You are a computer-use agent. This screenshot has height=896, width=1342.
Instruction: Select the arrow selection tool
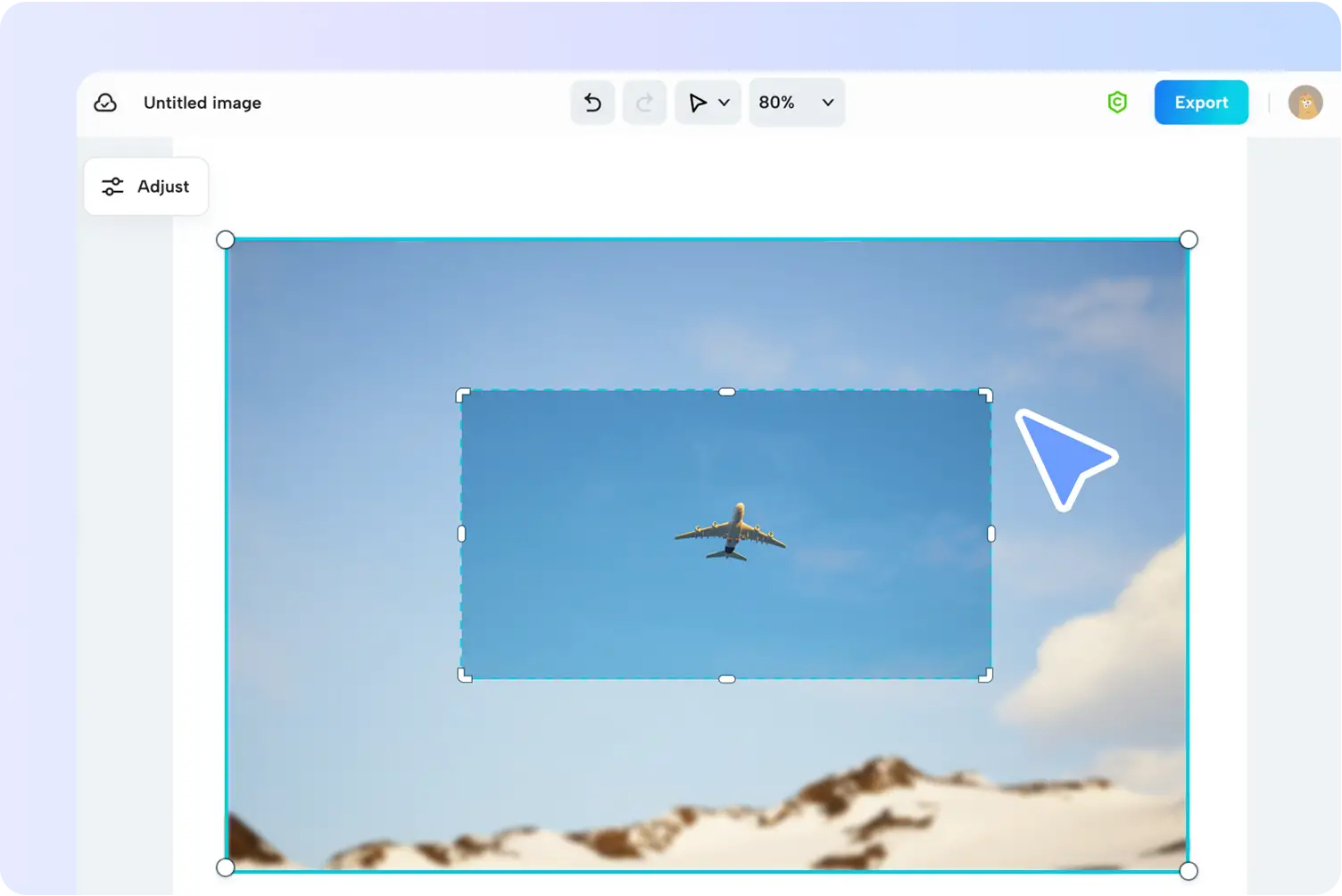pos(700,102)
